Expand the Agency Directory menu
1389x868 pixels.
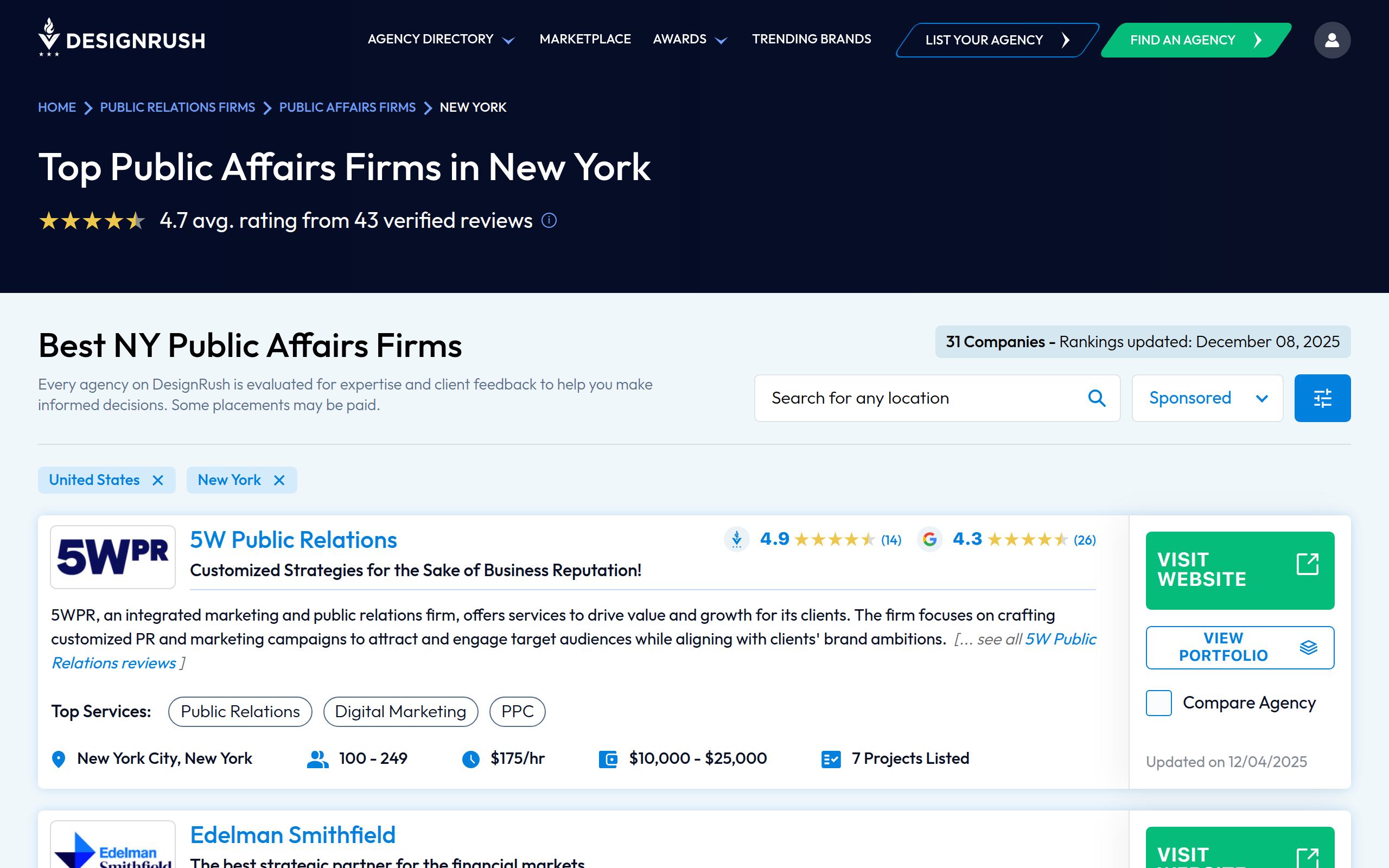coord(441,39)
